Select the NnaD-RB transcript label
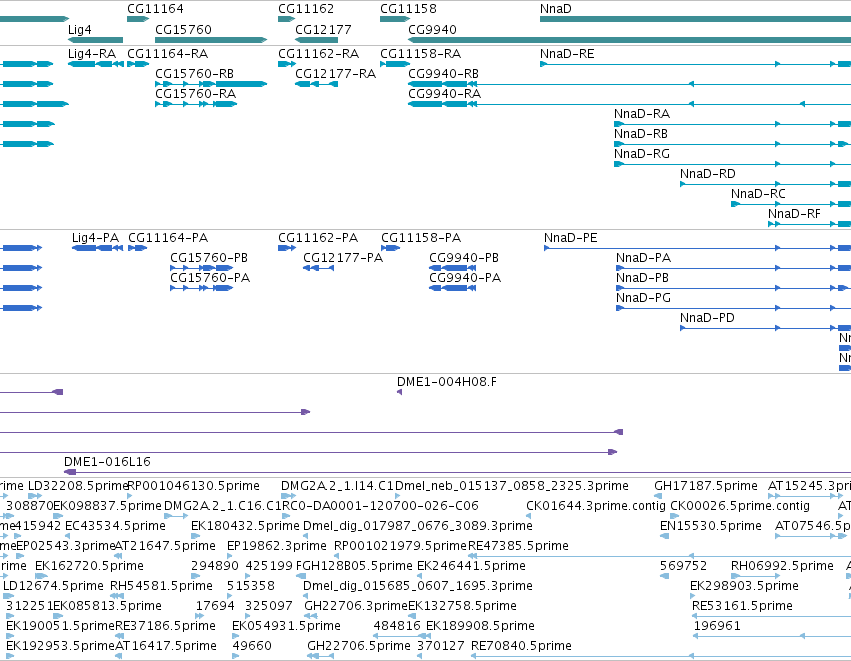 coord(641,134)
